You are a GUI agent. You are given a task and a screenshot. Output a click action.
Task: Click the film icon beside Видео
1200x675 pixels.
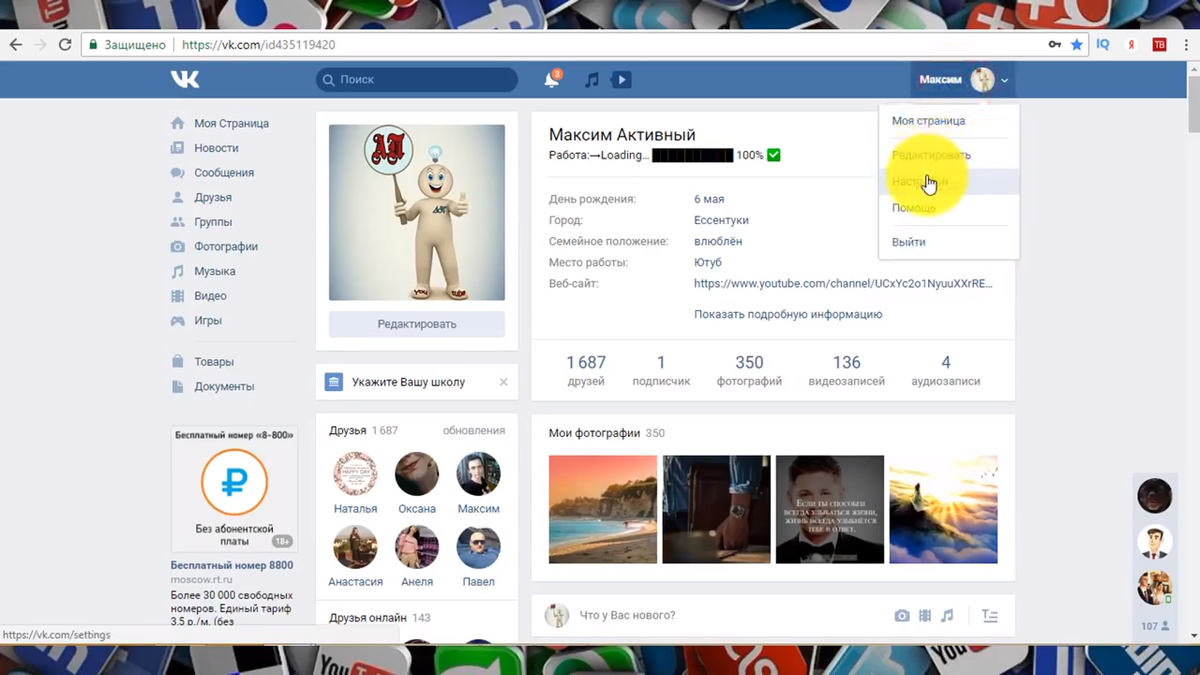coord(177,296)
